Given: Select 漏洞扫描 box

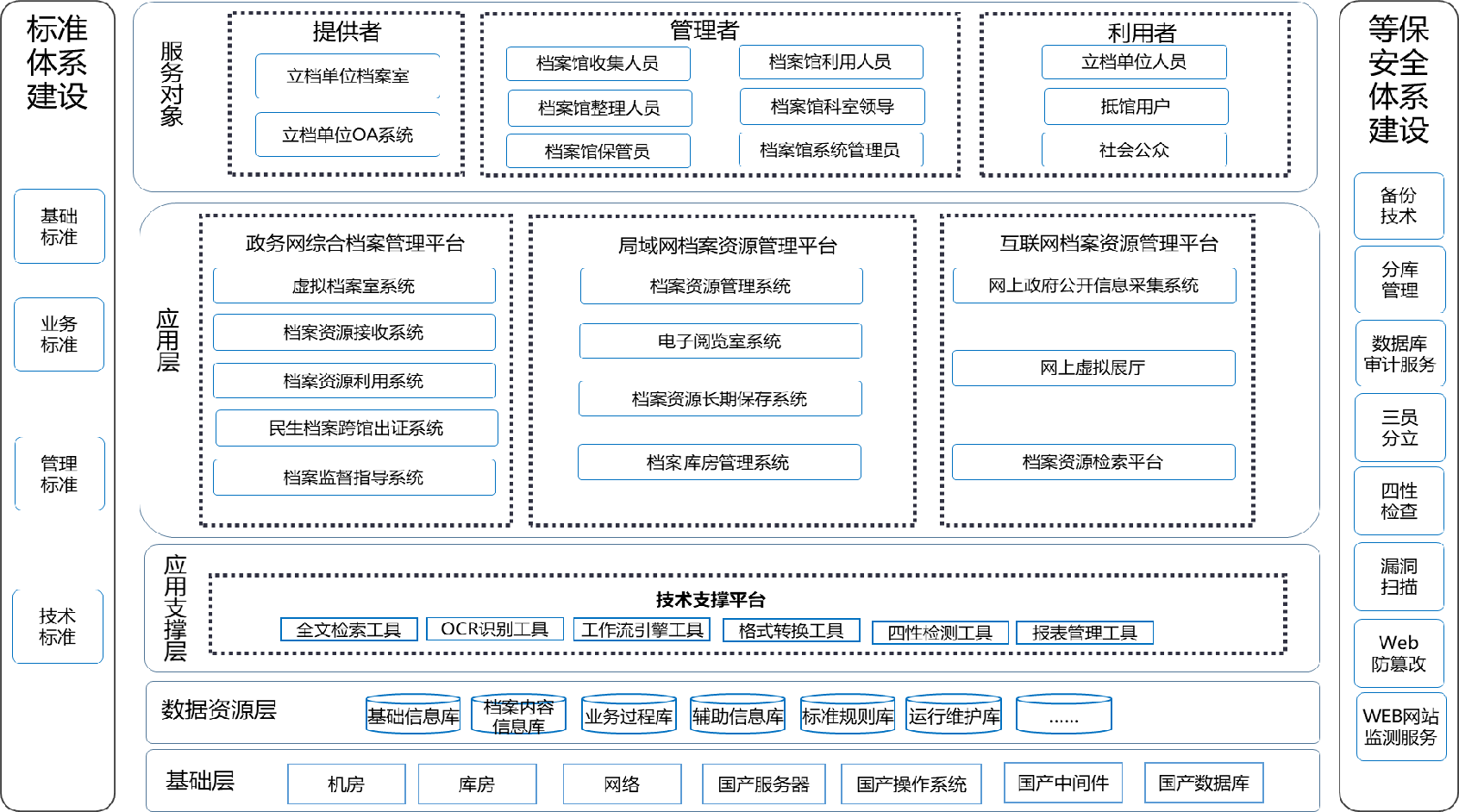Looking at the screenshot, I should pyautogui.click(x=1400, y=577).
